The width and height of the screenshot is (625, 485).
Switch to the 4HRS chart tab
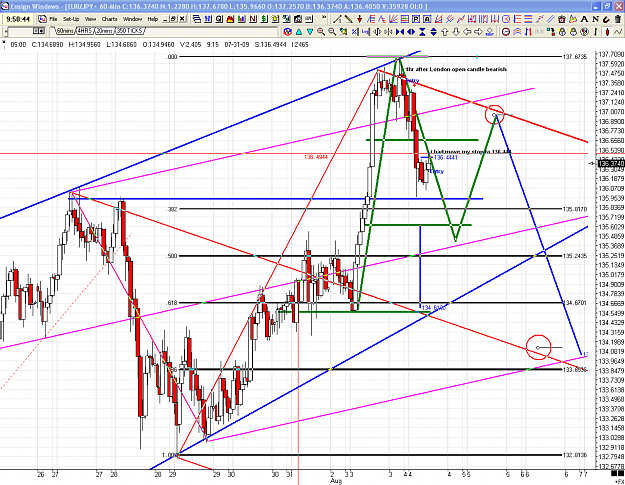coord(84,31)
